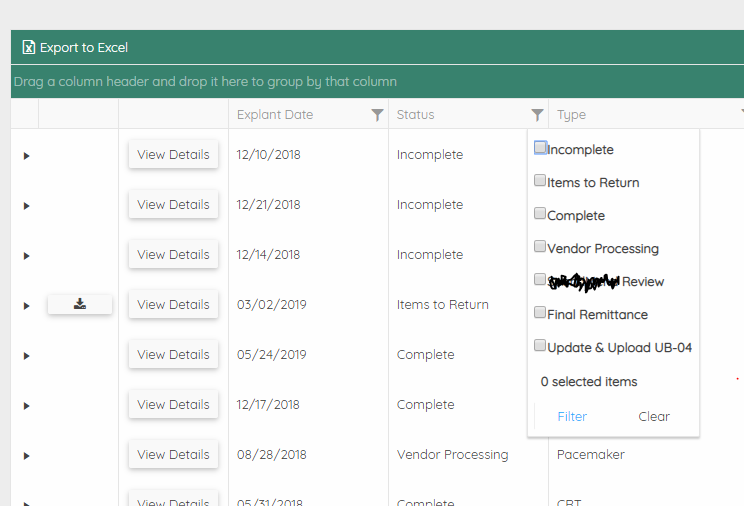
Task: Click the Excel export icon
Action: pyautogui.click(x=29, y=47)
